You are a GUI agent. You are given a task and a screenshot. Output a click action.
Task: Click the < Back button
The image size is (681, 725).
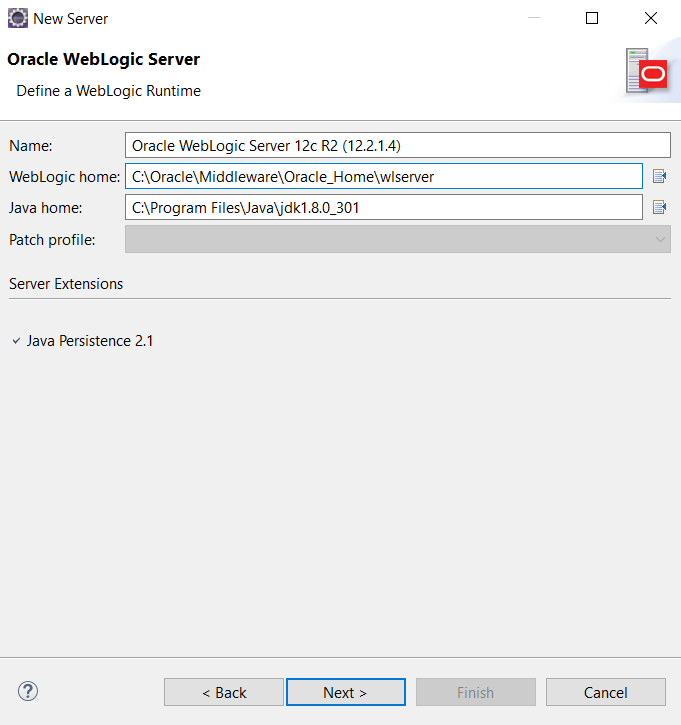pos(224,692)
